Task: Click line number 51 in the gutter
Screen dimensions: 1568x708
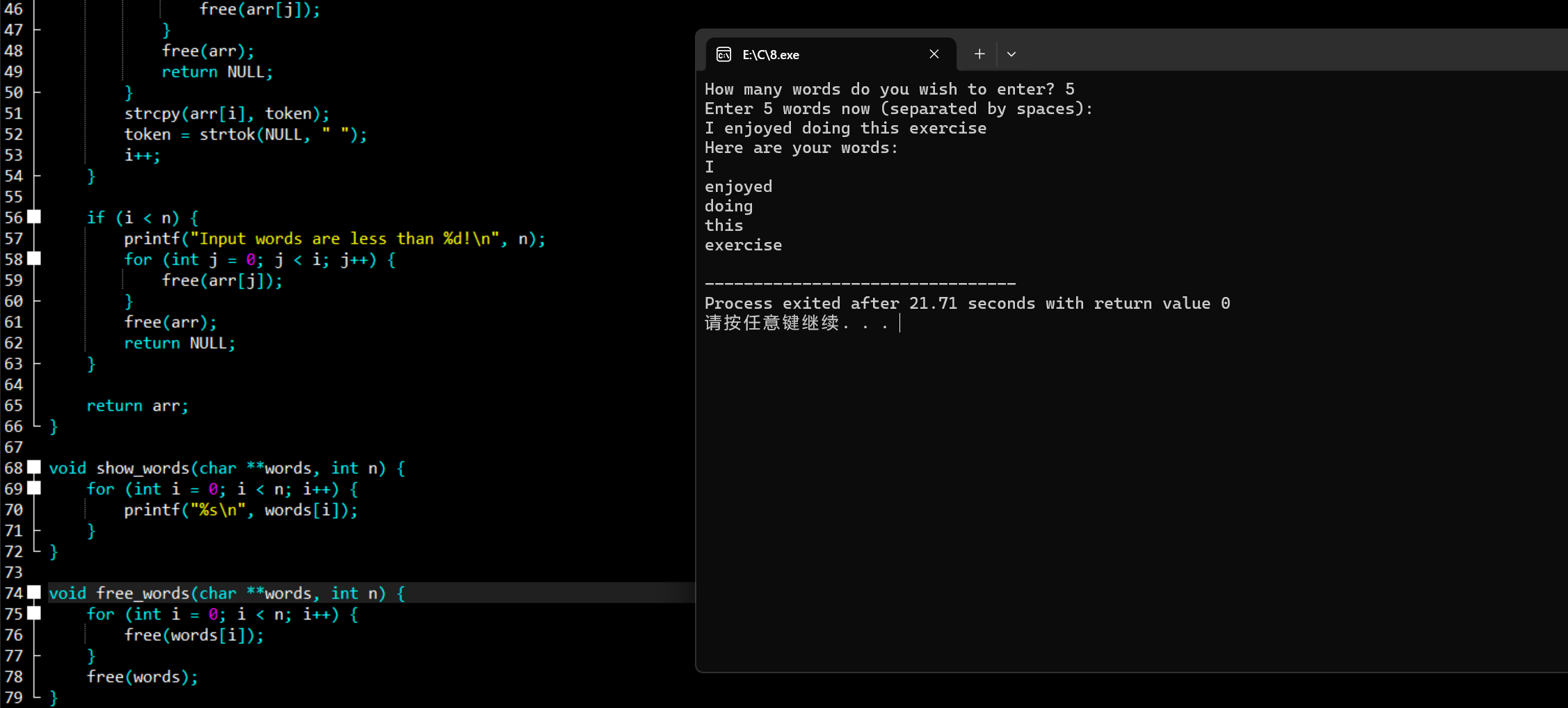Action: (x=13, y=113)
